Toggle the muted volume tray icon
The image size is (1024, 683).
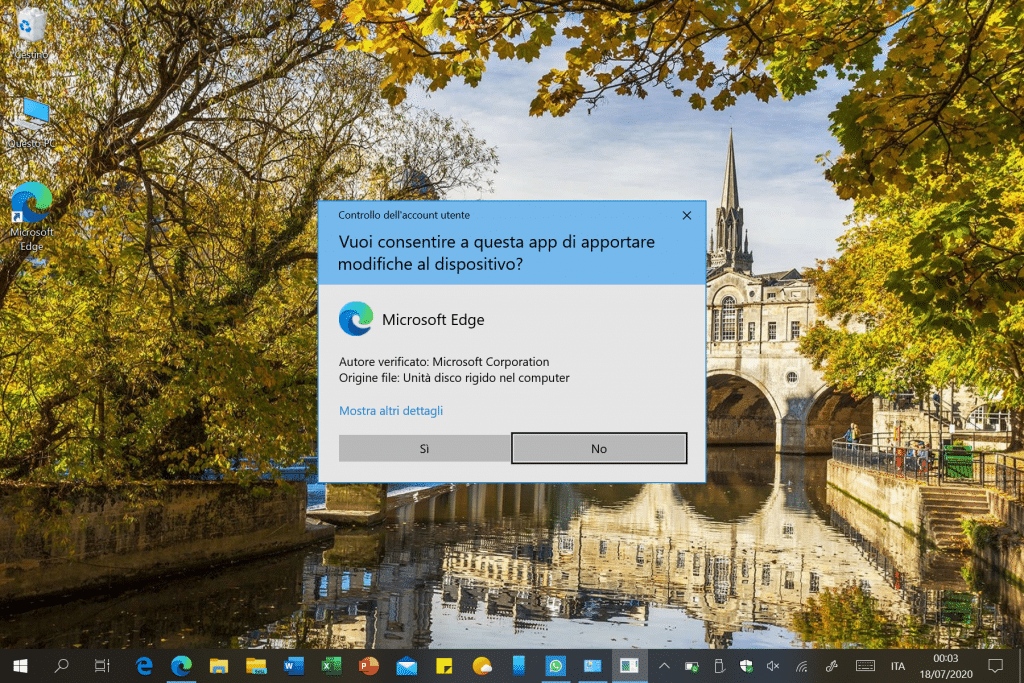773,665
